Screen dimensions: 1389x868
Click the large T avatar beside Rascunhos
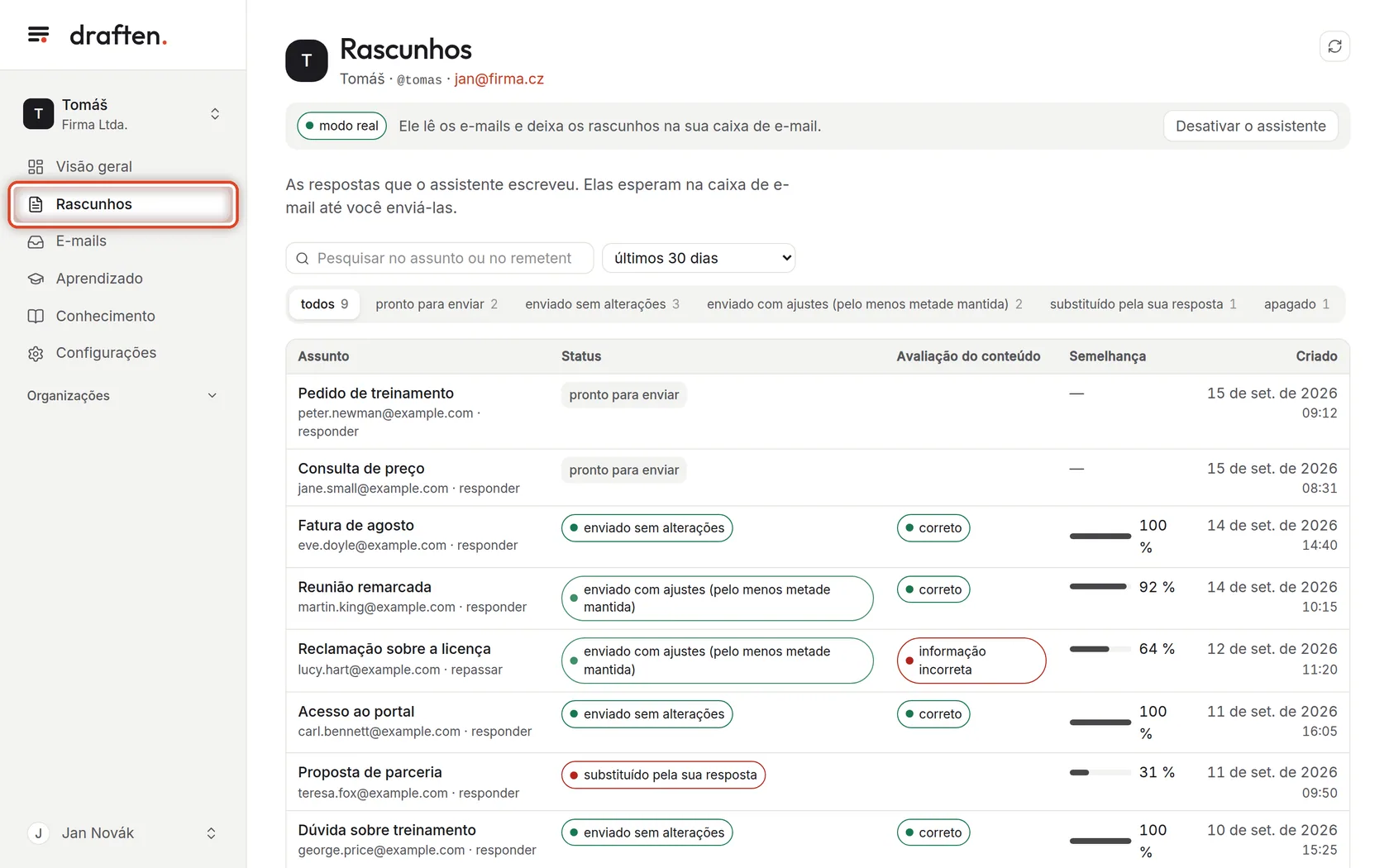[307, 60]
